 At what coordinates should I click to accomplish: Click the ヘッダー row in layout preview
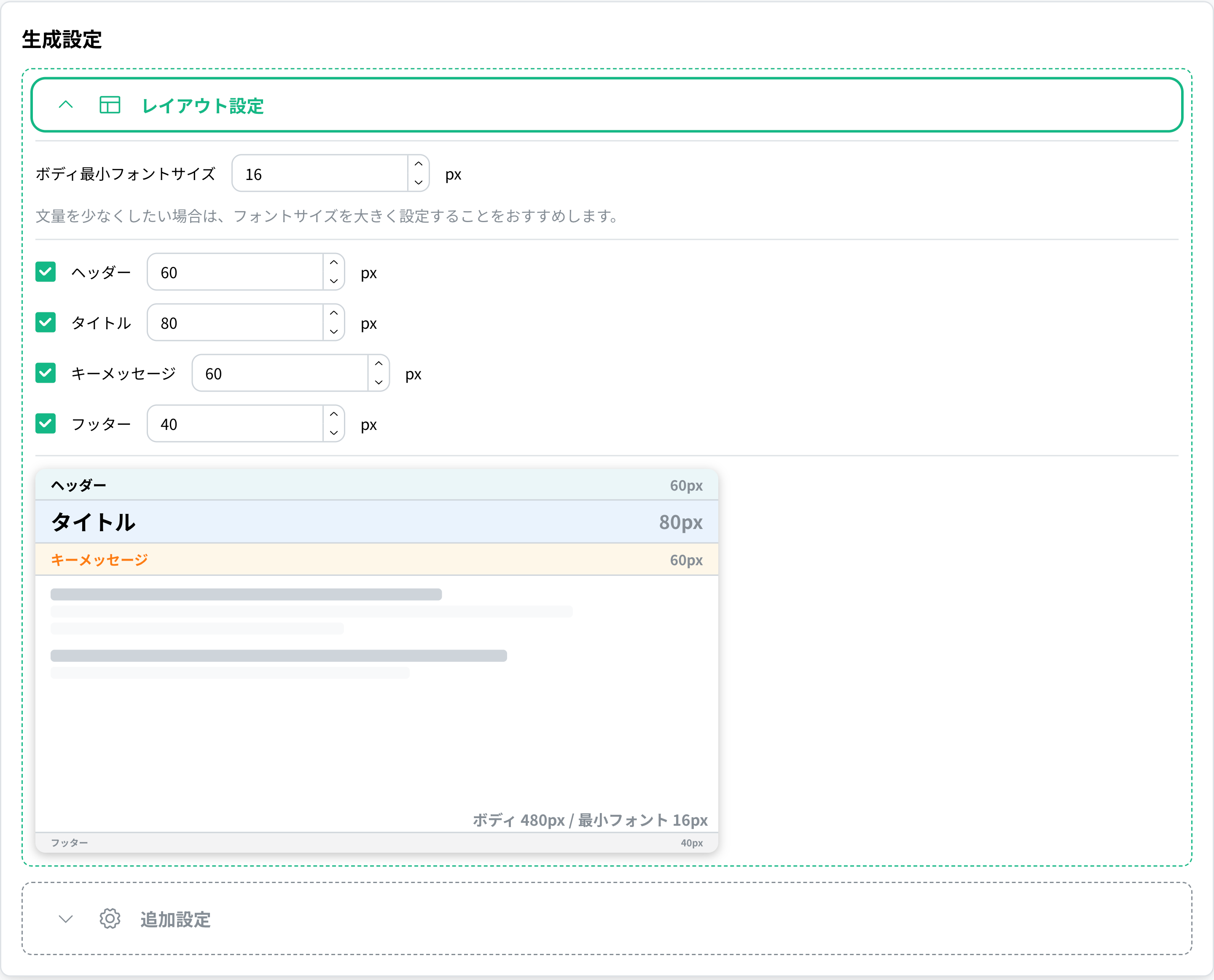376,485
